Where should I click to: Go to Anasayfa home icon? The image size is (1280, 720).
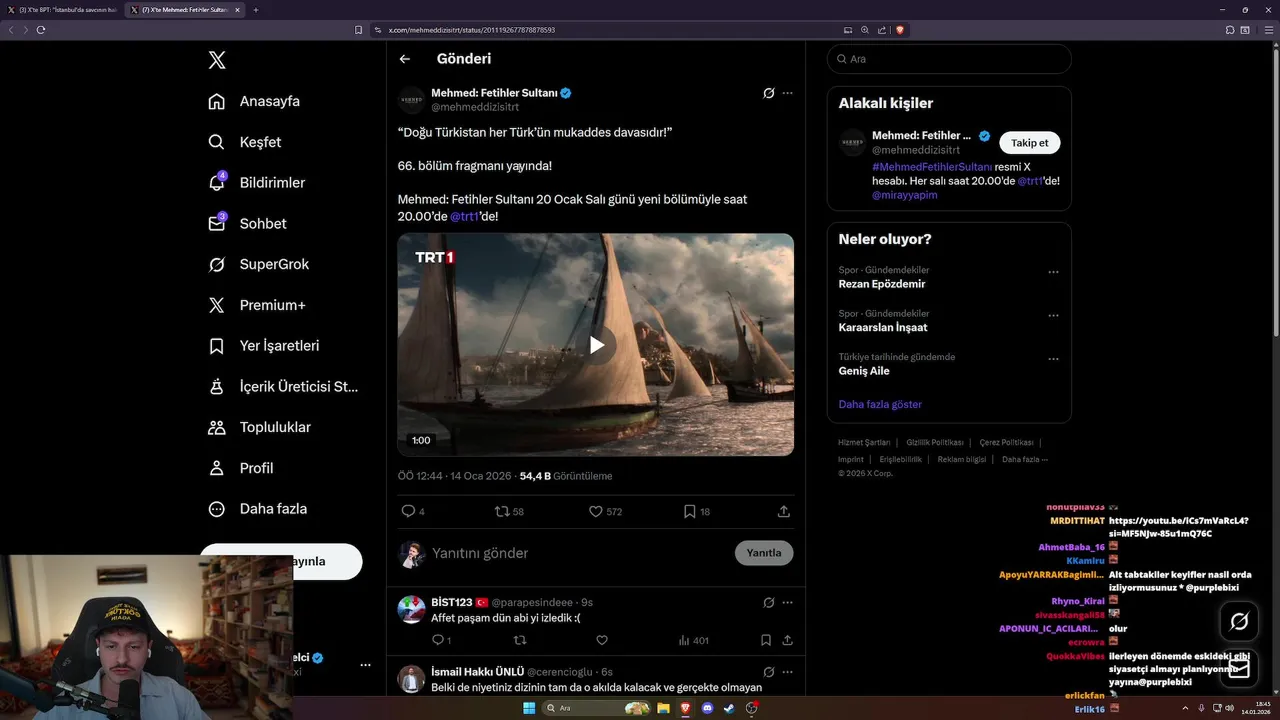coord(216,101)
